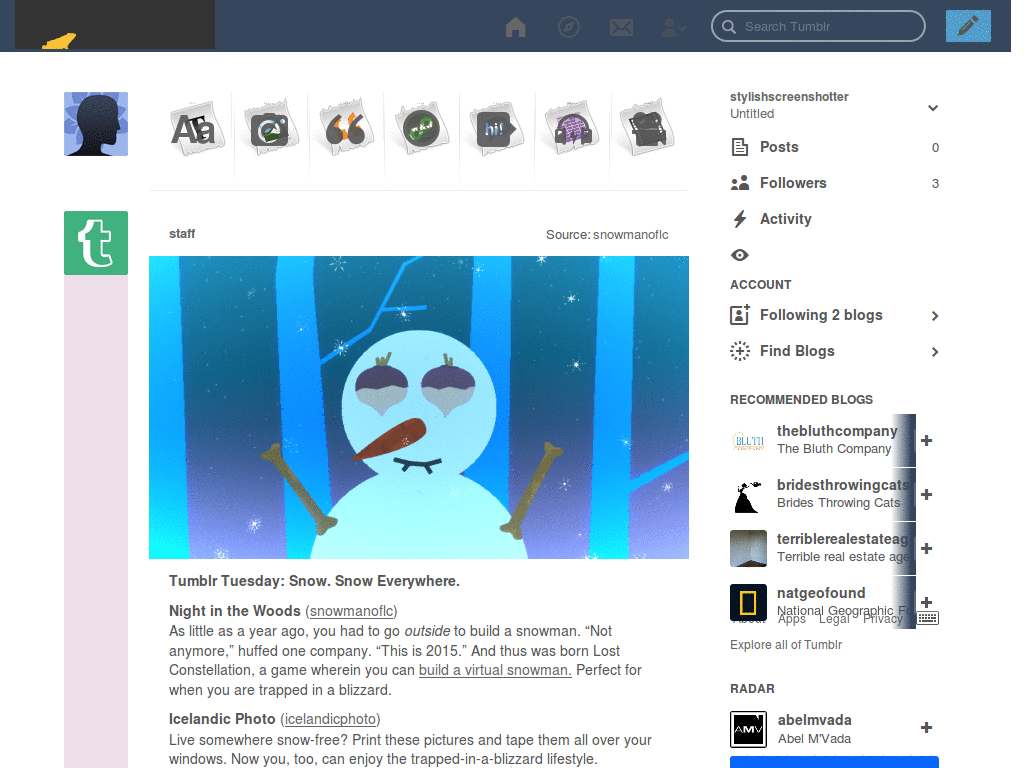Follow the build a virtual snowman link
The height and width of the screenshot is (768, 1024).
[x=495, y=670]
